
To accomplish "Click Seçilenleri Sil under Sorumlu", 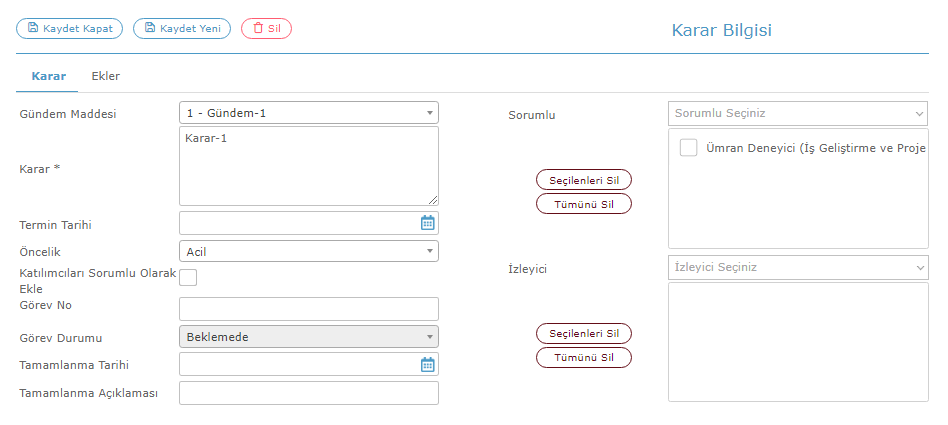I will tap(584, 180).
